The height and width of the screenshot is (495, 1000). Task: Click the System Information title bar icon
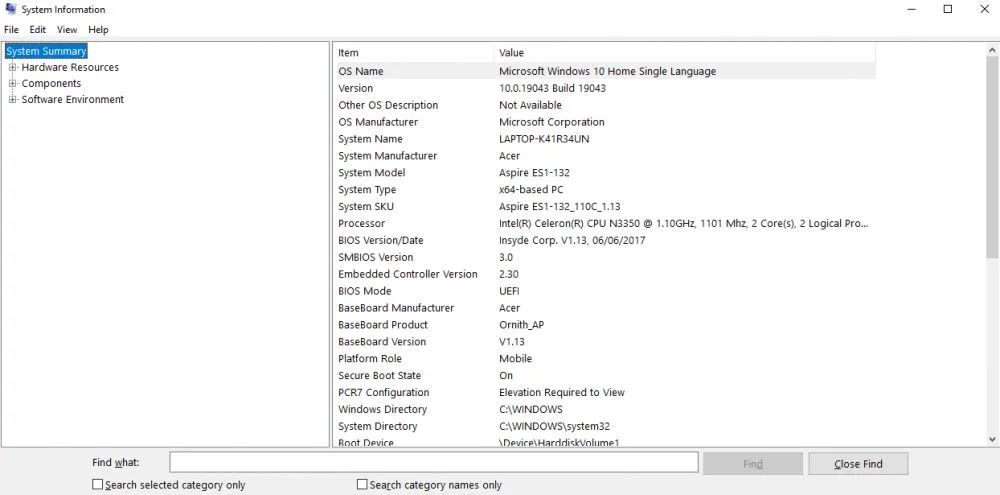click(10, 9)
